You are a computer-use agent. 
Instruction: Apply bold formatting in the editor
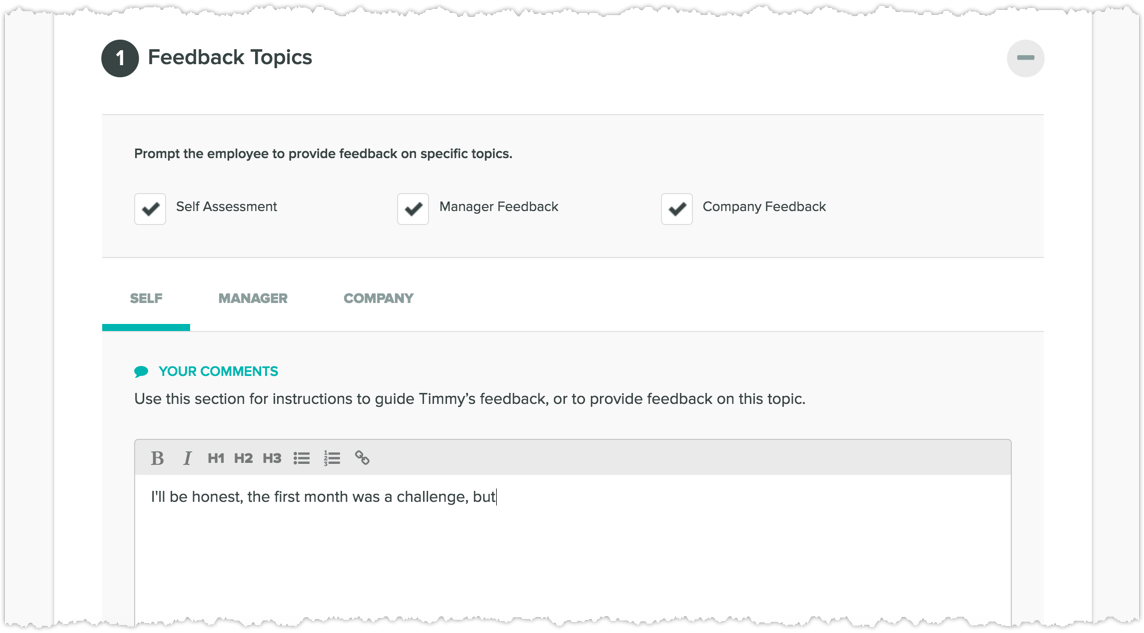[x=157, y=457]
